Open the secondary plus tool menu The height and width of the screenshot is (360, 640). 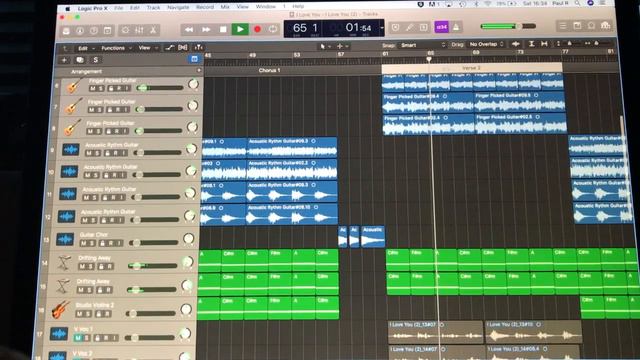point(342,47)
